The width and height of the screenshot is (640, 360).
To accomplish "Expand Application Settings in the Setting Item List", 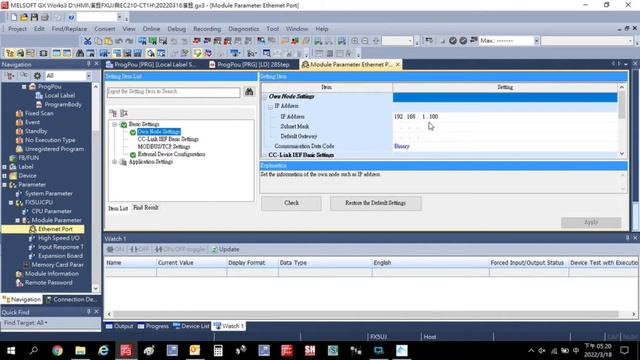I will [x=115, y=162].
